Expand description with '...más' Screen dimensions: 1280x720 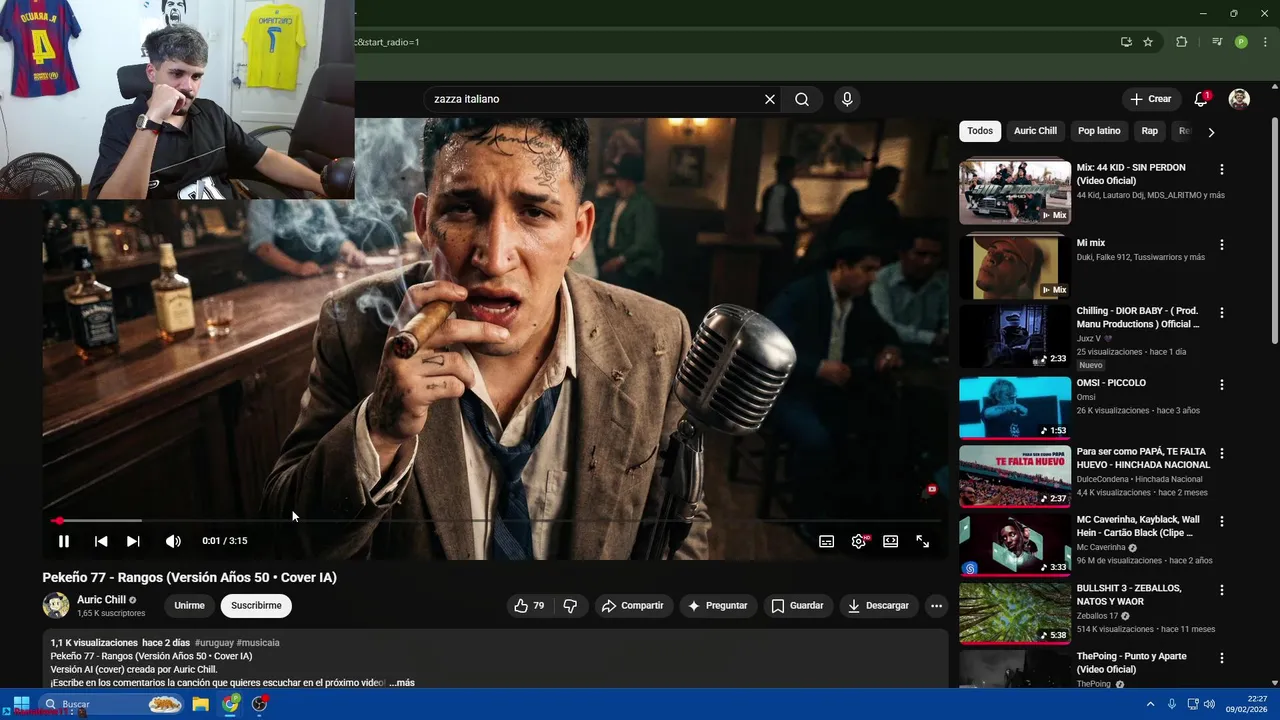[x=401, y=683]
